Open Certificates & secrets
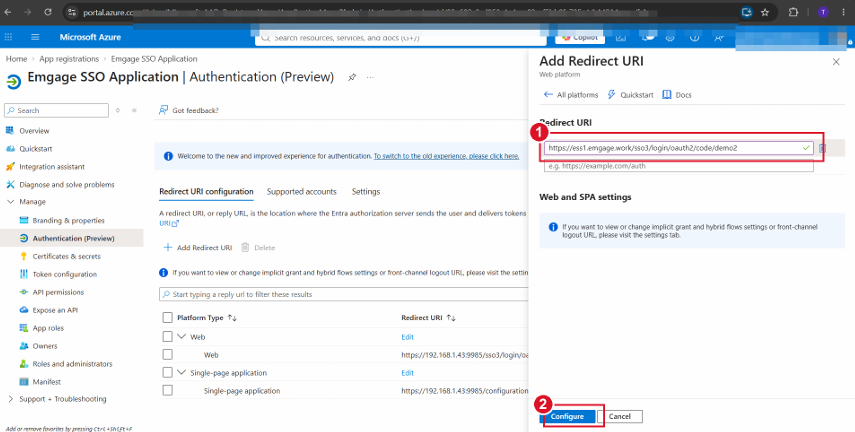855x432 pixels. point(67,256)
